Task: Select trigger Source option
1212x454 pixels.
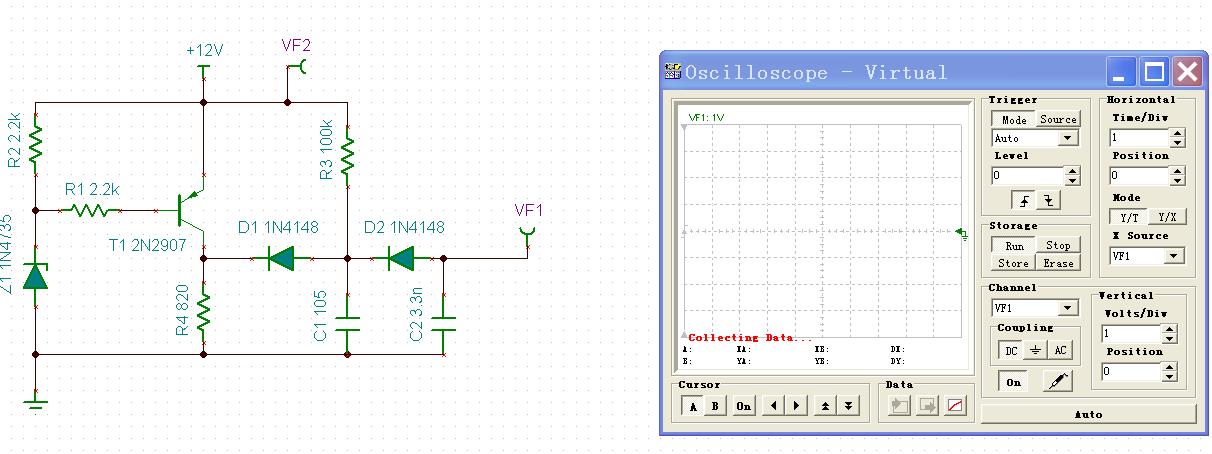Action: pyautogui.click(x=1058, y=119)
